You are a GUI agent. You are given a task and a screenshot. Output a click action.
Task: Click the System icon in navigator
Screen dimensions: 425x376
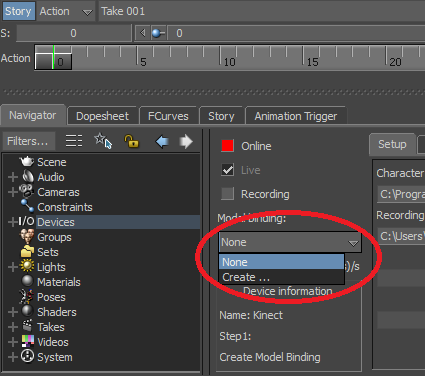pyautogui.click(x=27, y=356)
